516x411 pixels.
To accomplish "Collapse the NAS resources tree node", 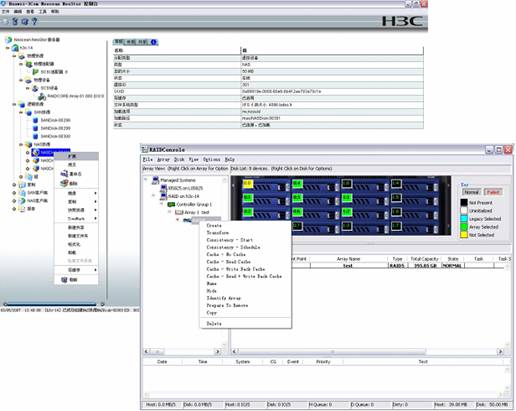I will point(21,145).
